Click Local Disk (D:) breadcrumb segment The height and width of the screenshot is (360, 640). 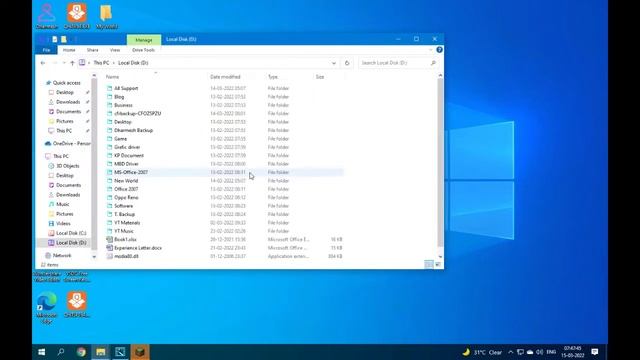(133, 63)
